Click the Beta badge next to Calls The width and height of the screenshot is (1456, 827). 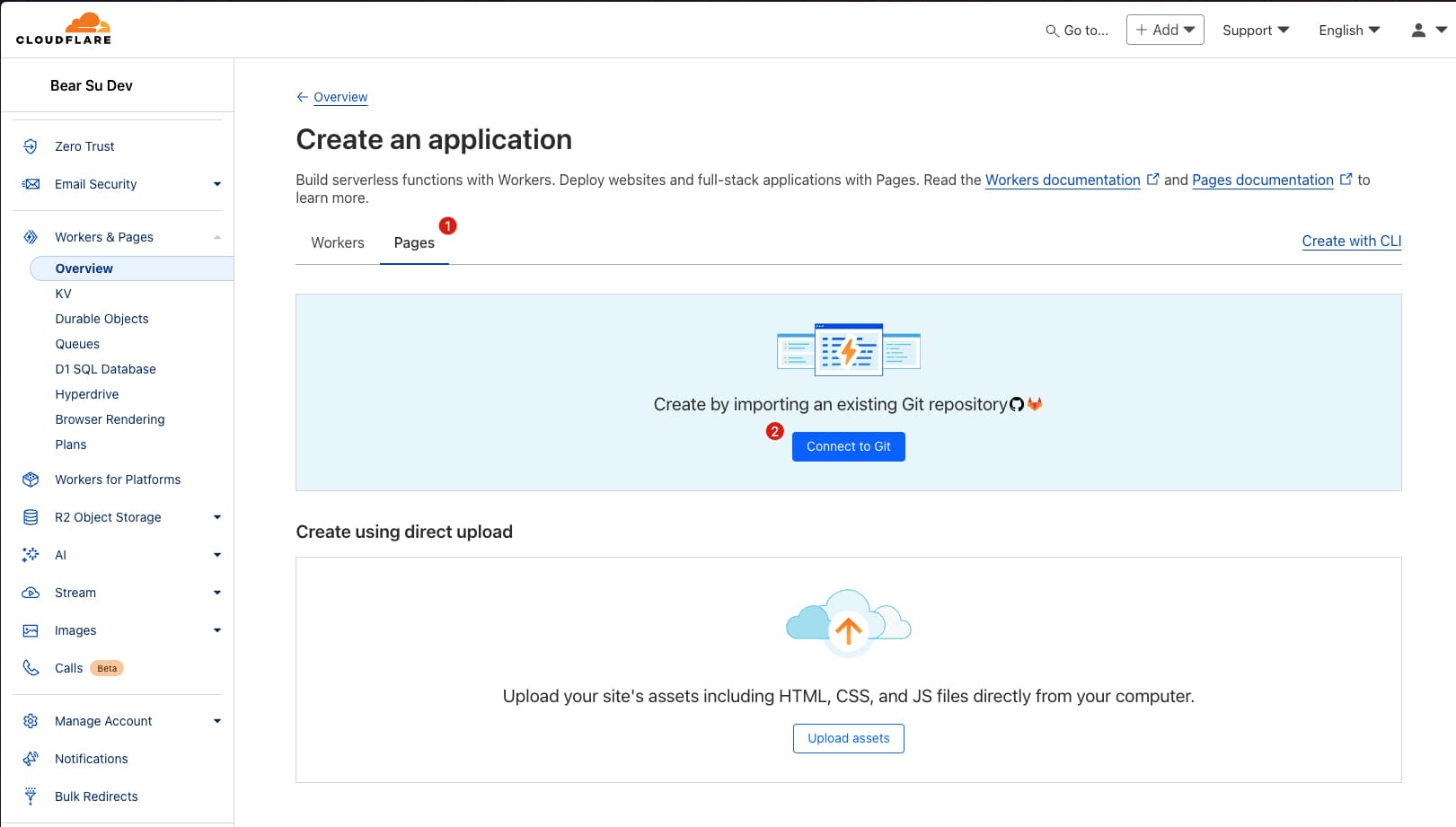pyautogui.click(x=107, y=668)
